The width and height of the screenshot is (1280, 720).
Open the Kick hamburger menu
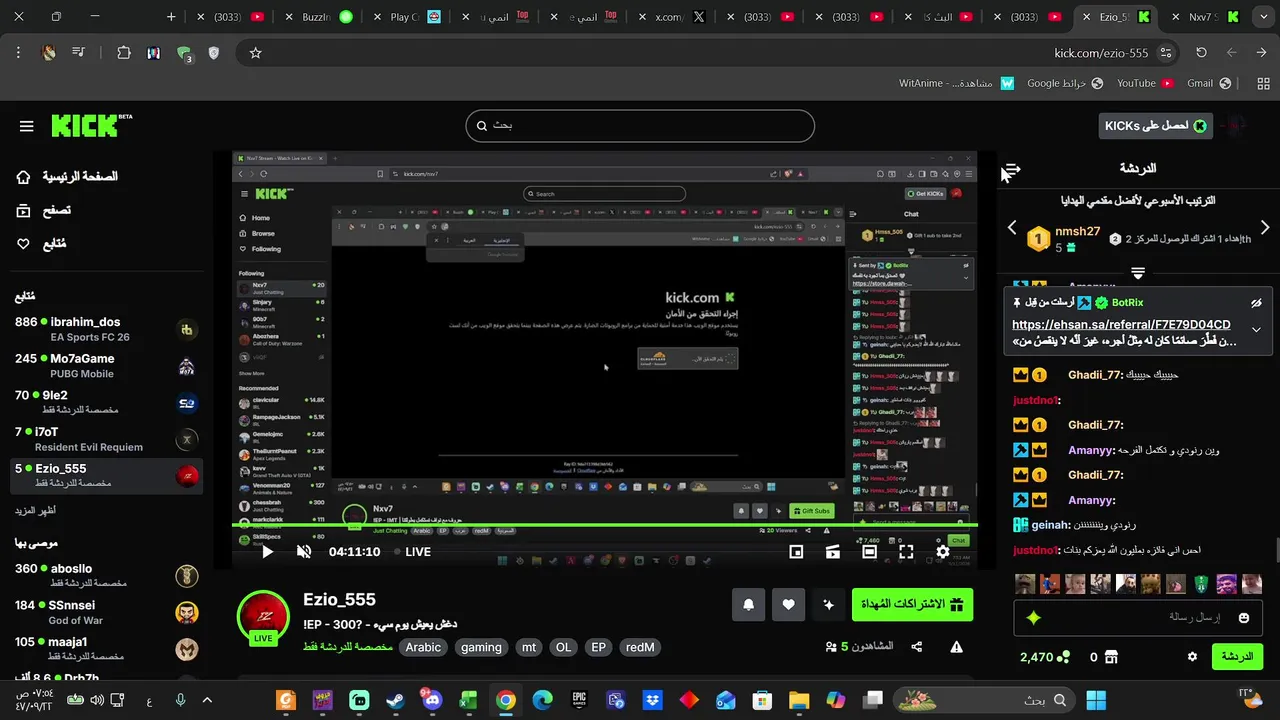[x=27, y=126]
